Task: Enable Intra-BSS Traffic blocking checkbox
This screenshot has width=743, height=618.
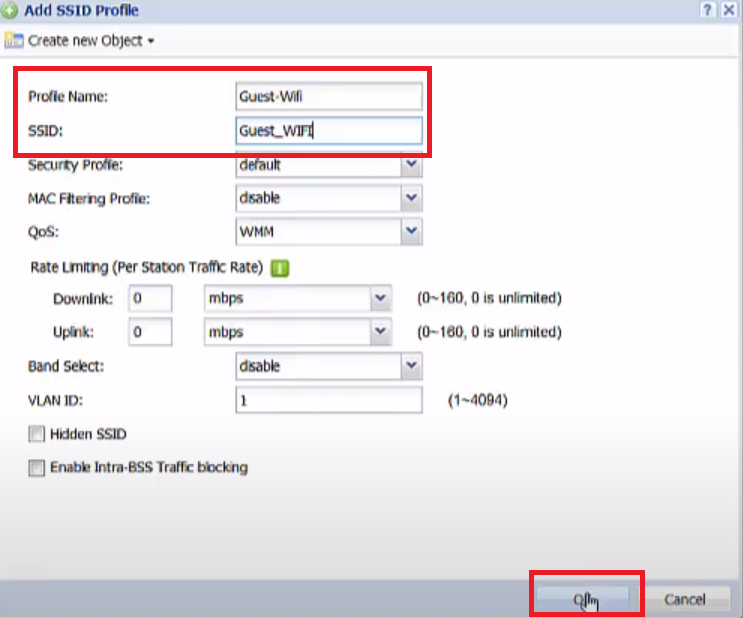Action: [x=37, y=467]
